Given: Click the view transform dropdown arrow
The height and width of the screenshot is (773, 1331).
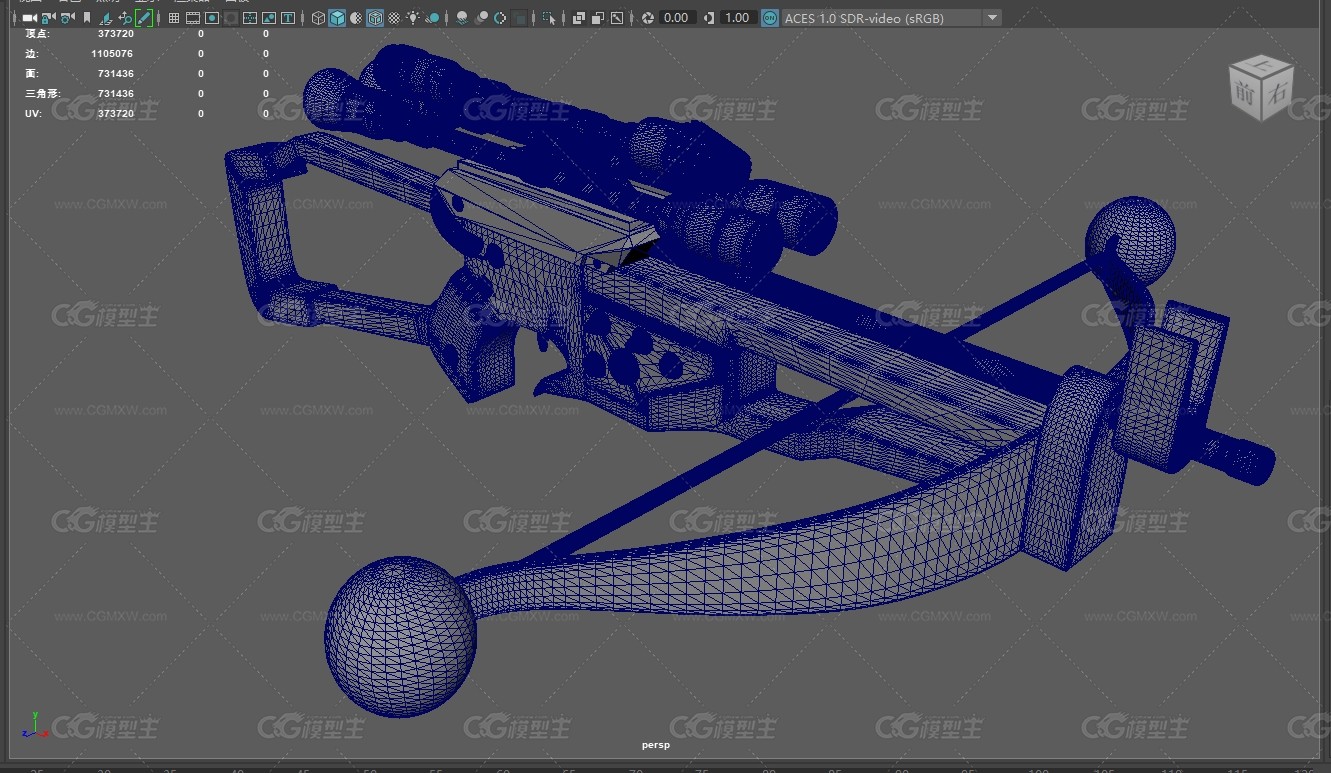Looking at the screenshot, I should click(991, 18).
